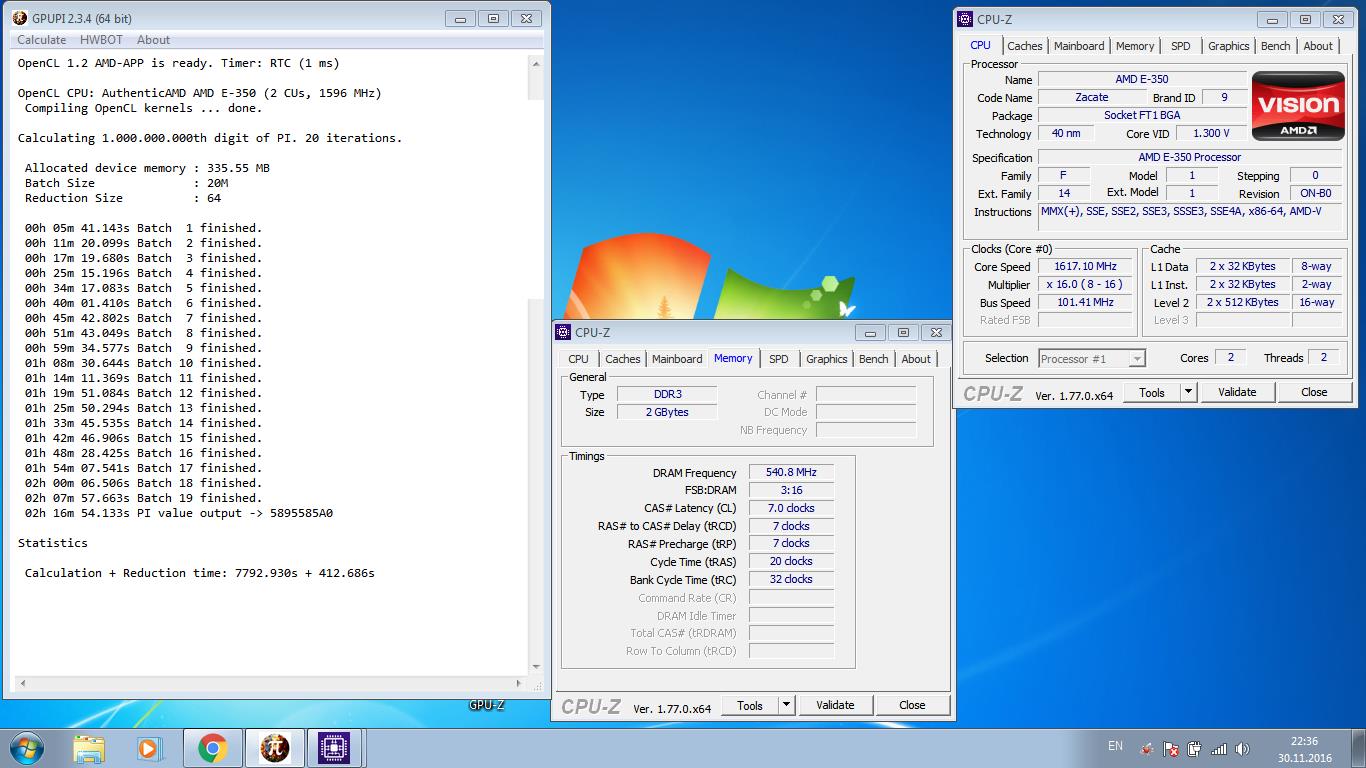Open Mainboard tab in CPU-Z CPU window
Viewport: 1366px width, 768px height.
coord(1079,46)
